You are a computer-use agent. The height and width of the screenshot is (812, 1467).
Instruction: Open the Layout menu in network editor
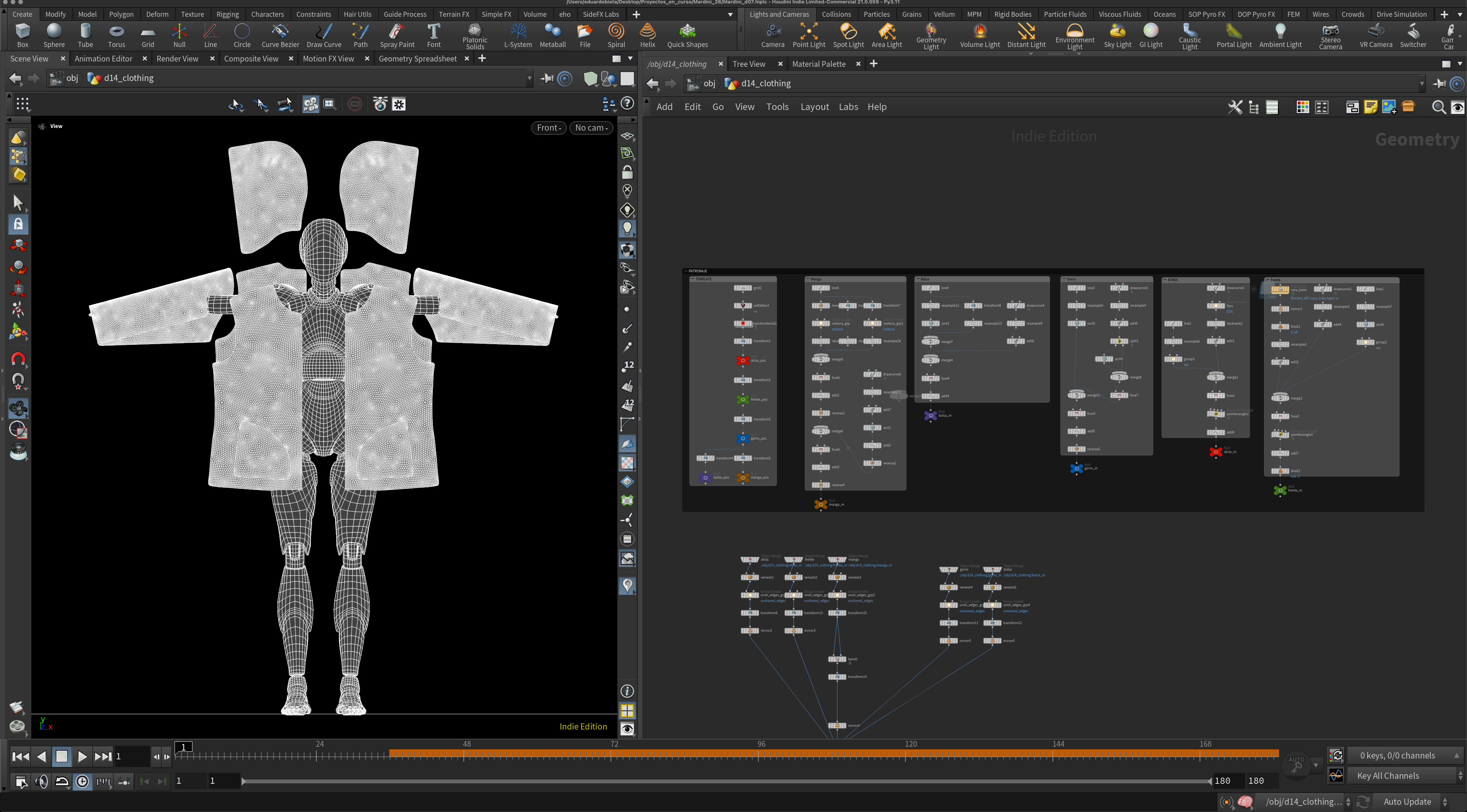pos(814,107)
